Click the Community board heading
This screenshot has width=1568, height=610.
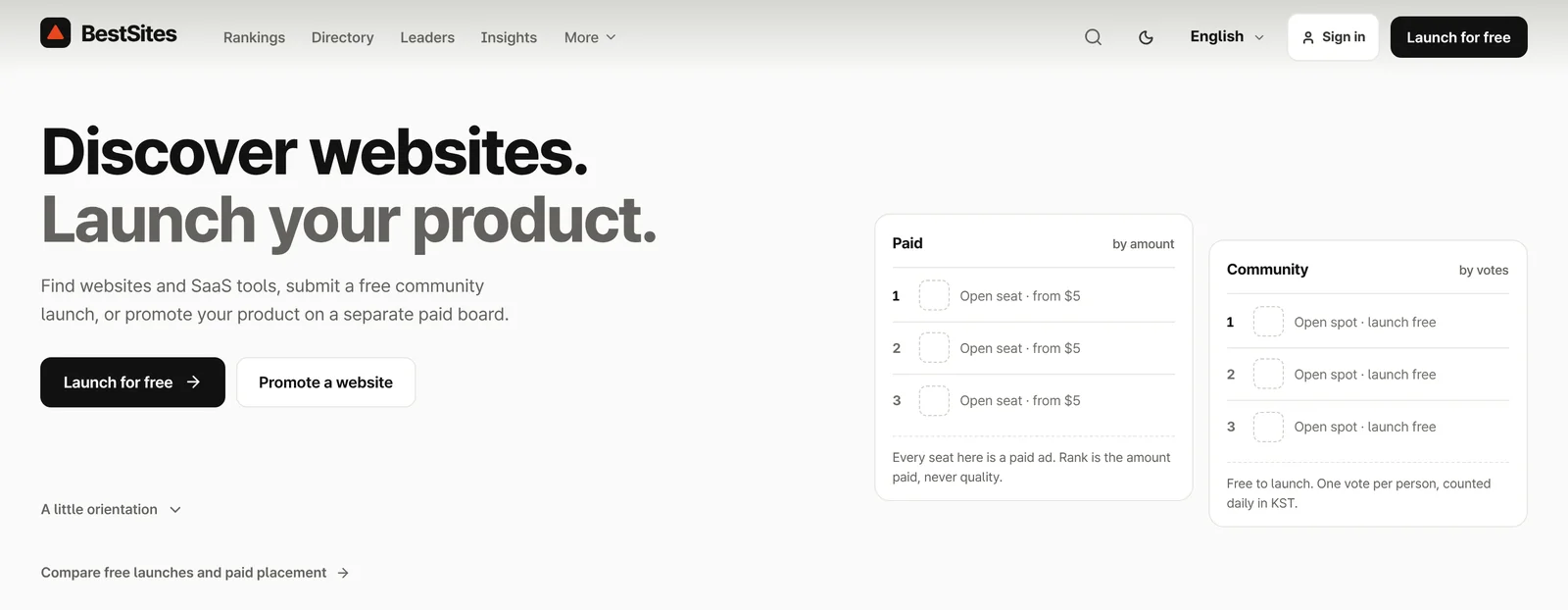pyautogui.click(x=1267, y=269)
